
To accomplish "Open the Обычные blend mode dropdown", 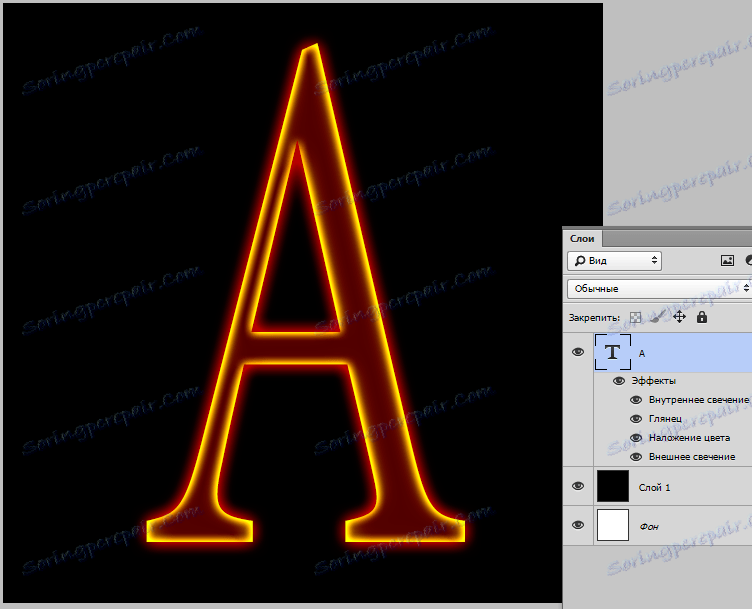I will coord(659,289).
